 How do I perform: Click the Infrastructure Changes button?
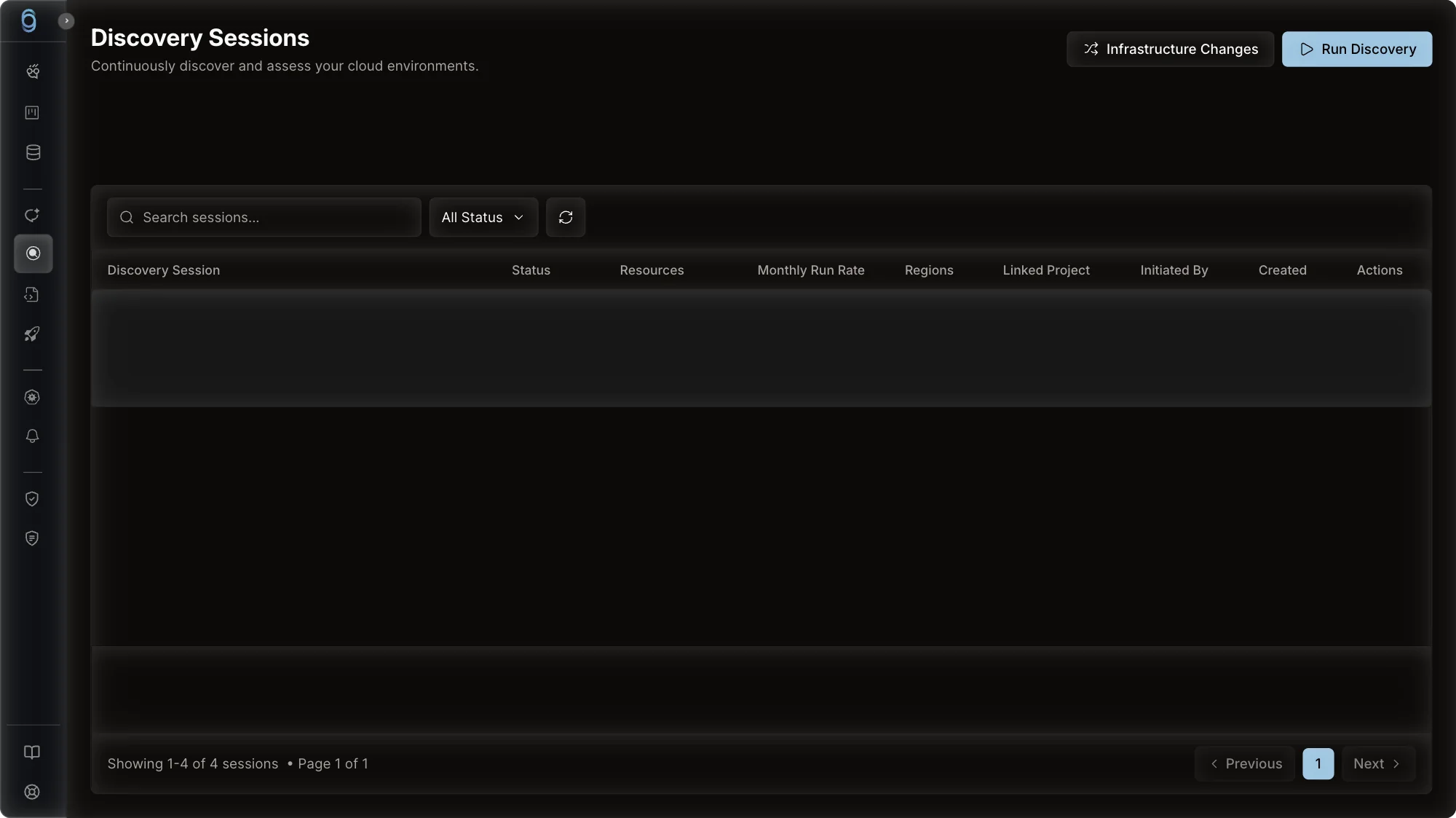[1170, 49]
